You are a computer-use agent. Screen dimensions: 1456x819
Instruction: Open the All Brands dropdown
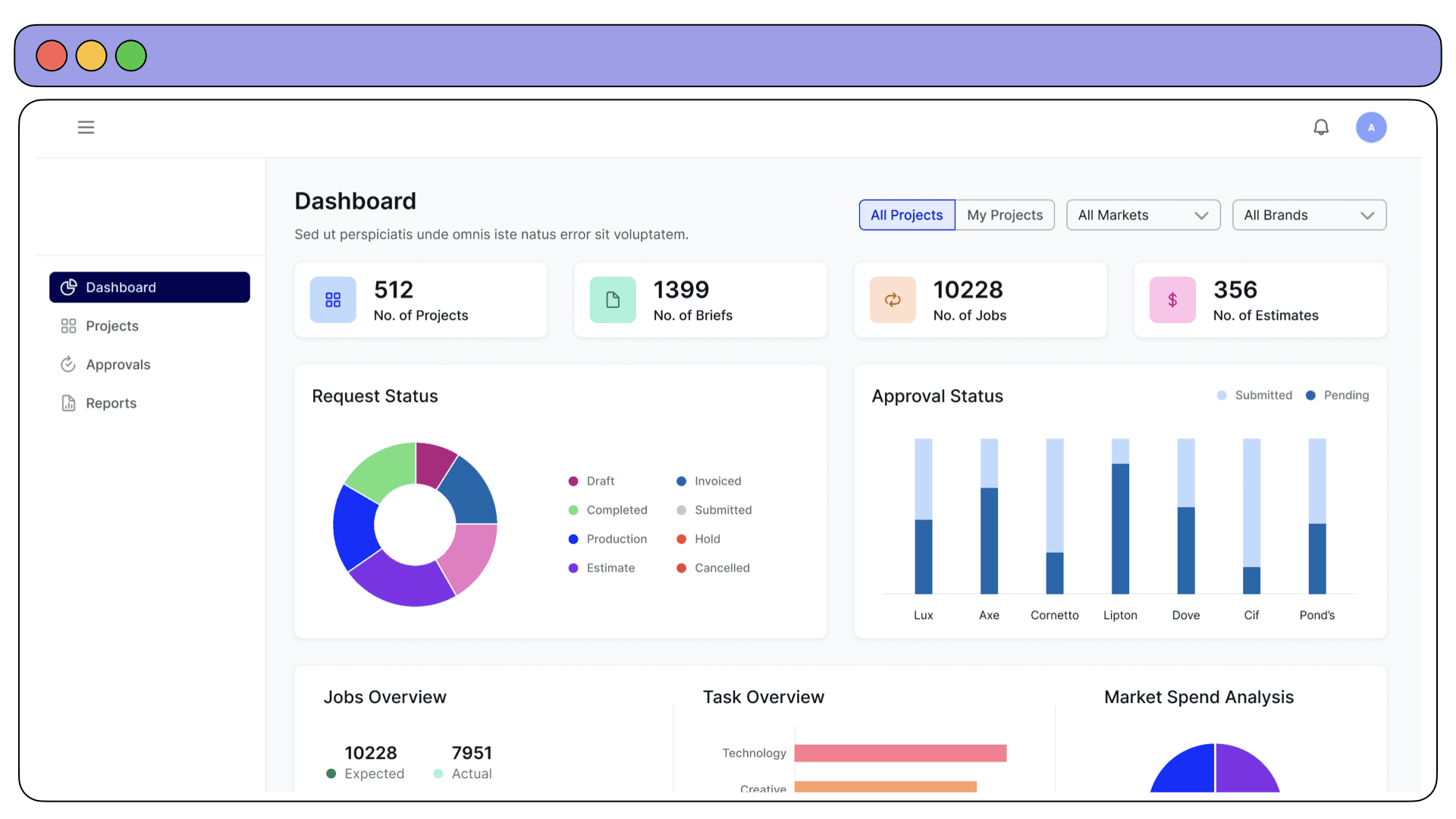pyautogui.click(x=1310, y=215)
